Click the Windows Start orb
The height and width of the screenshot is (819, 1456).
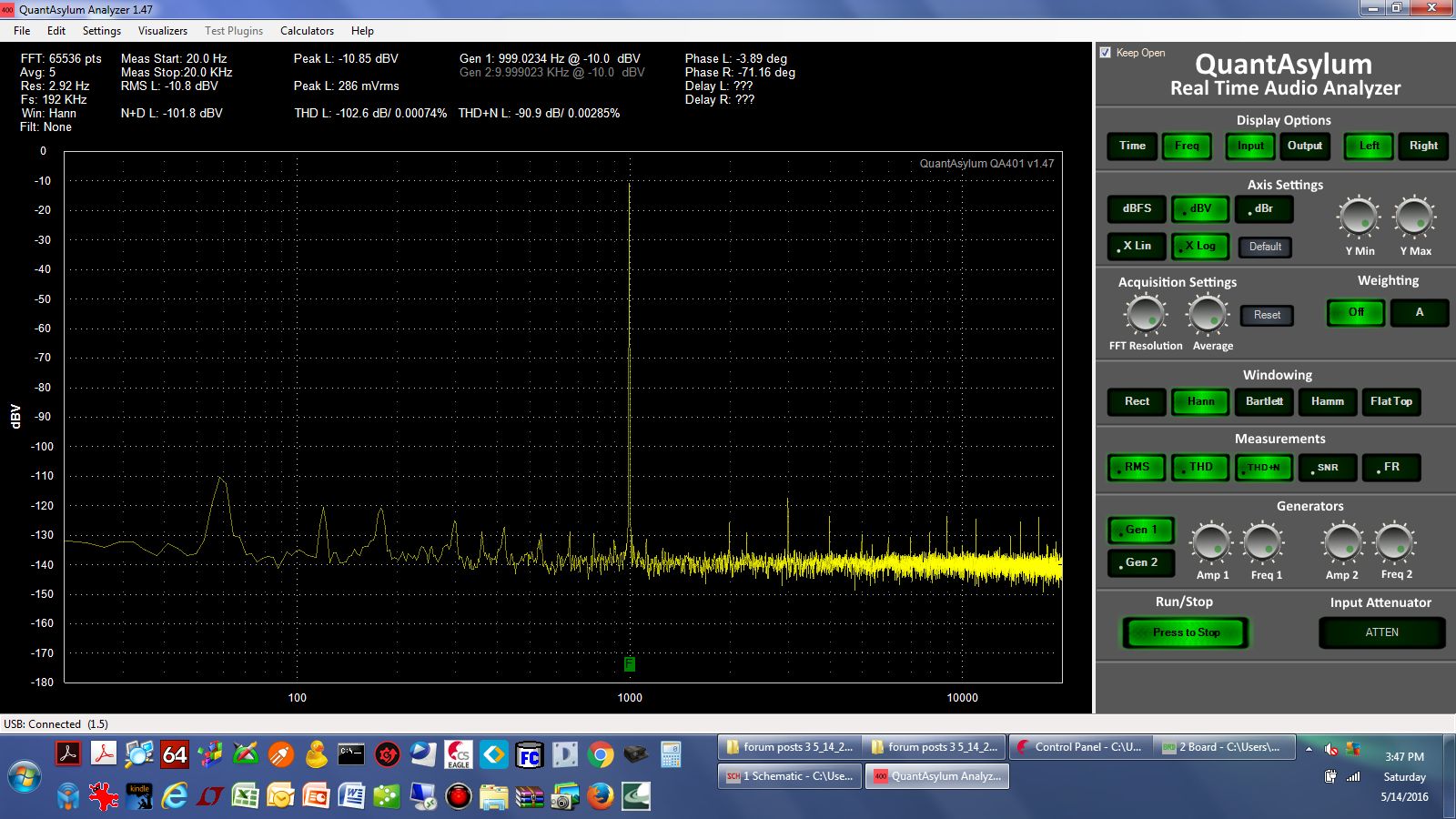pyautogui.click(x=25, y=776)
